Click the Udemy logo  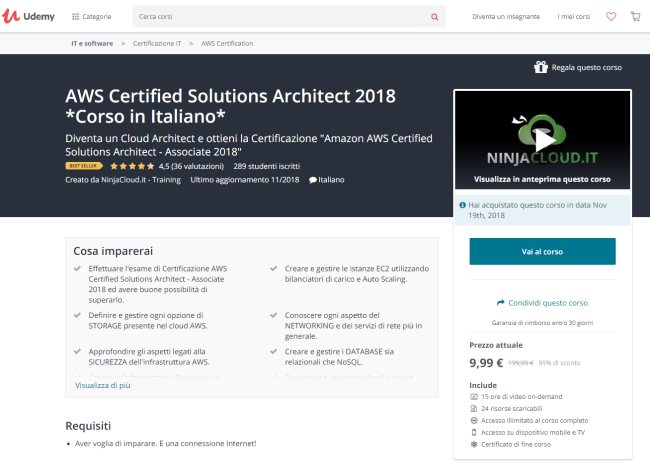coord(28,16)
